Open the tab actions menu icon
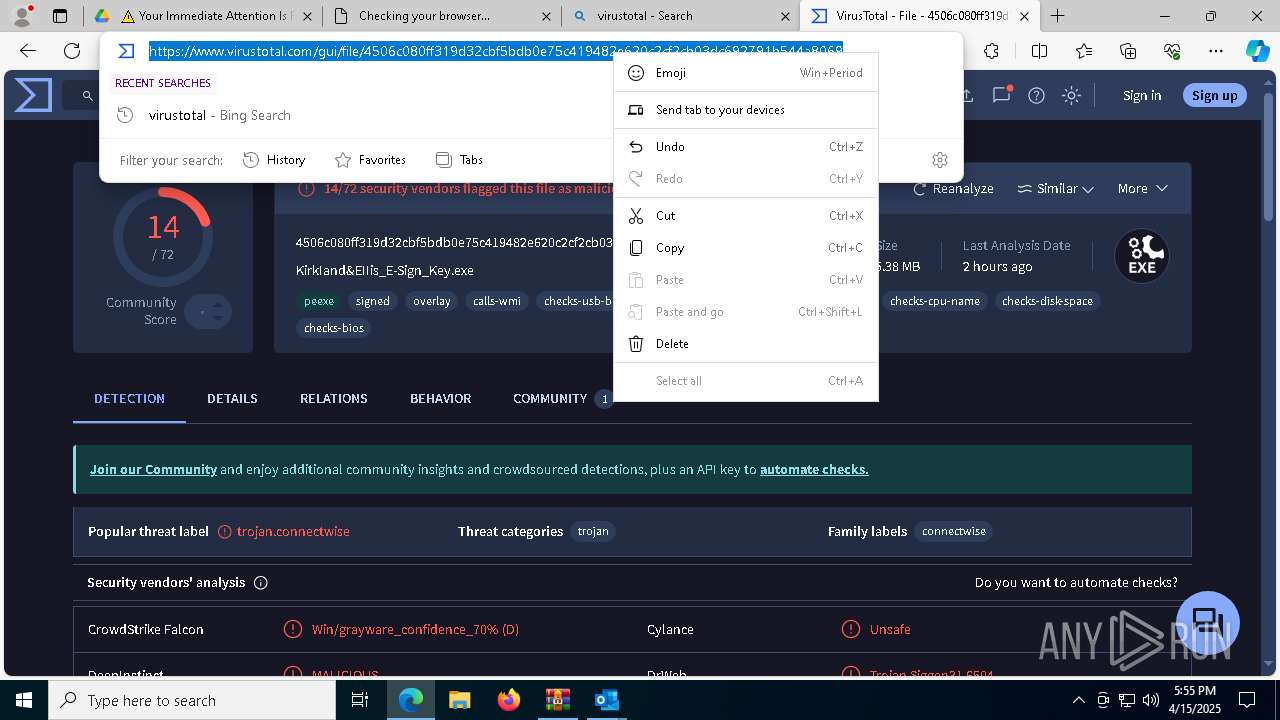This screenshot has height=720, width=1280. coord(60,16)
